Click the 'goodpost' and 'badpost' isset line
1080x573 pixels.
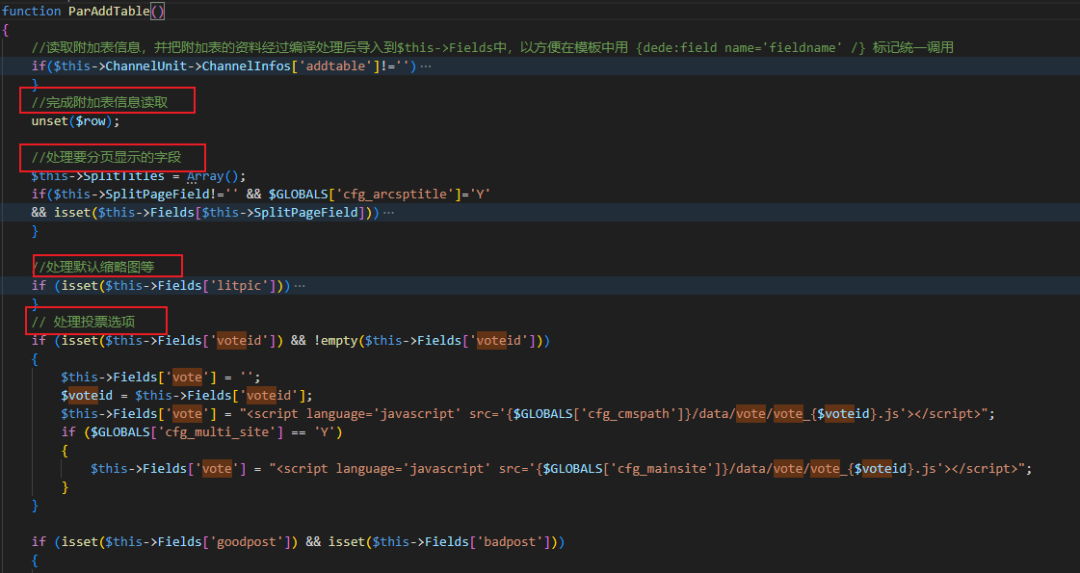pos(298,542)
